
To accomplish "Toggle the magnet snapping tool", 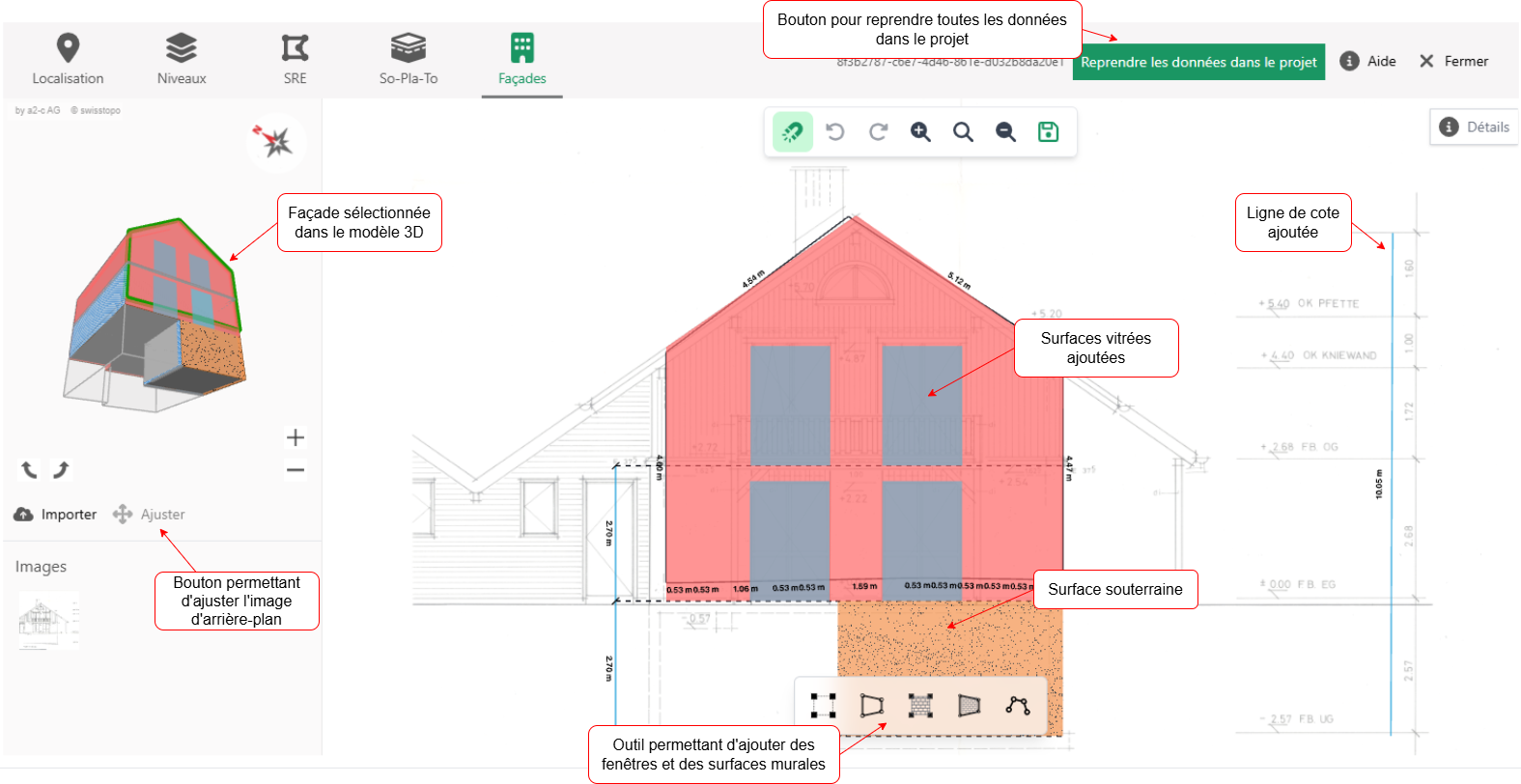I will [793, 131].
